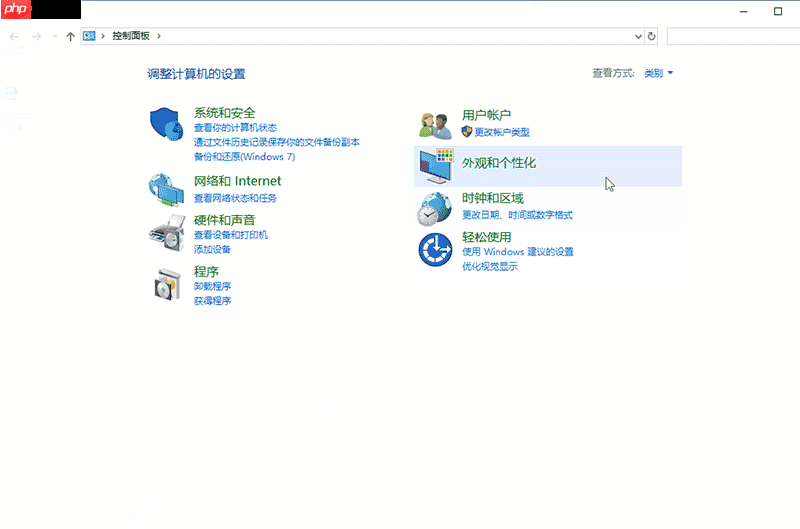Click the 添加设备 link
Viewport: 800px width, 529px height.
[x=212, y=249]
